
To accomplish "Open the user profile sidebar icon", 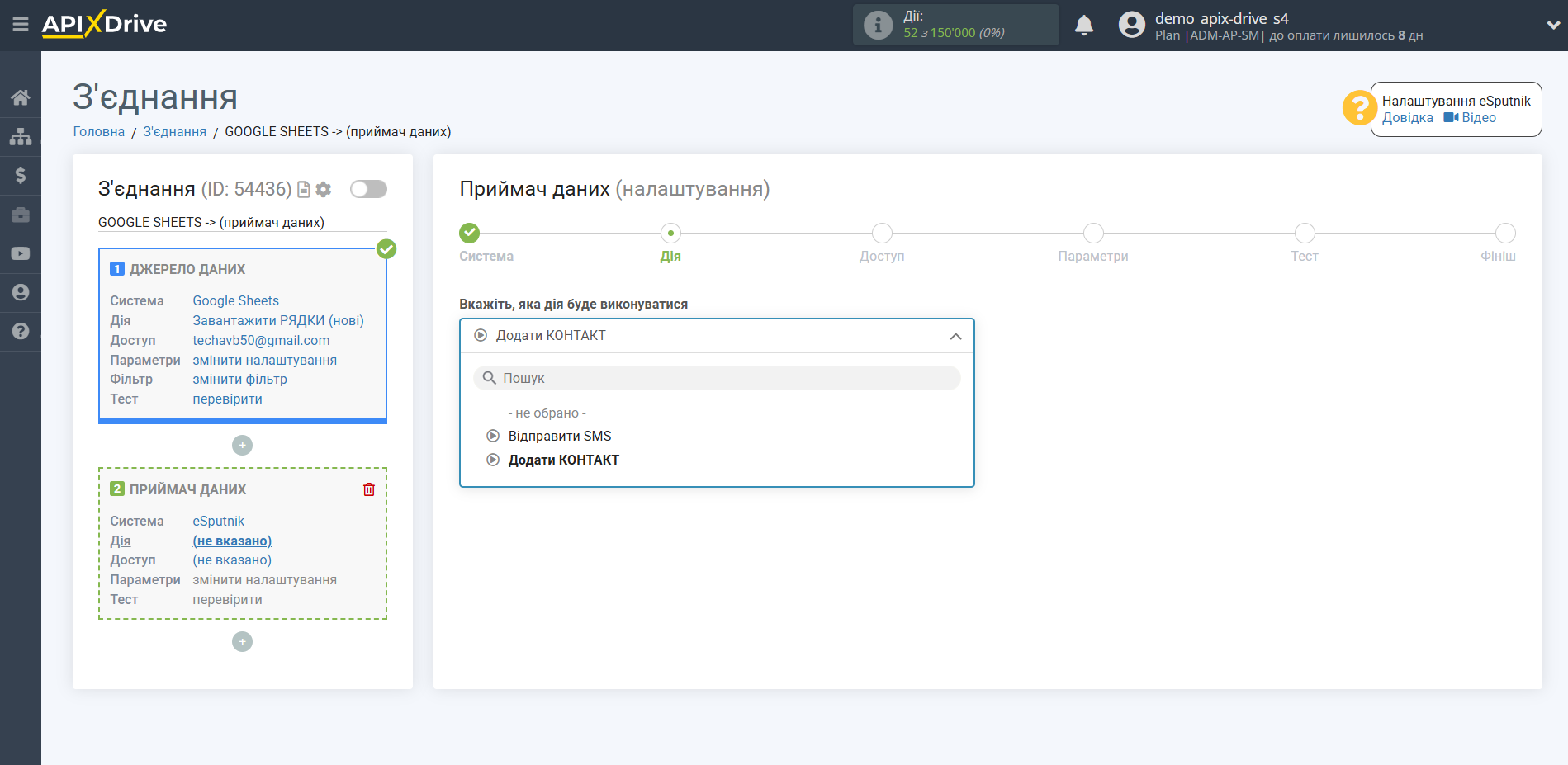I will 21,292.
